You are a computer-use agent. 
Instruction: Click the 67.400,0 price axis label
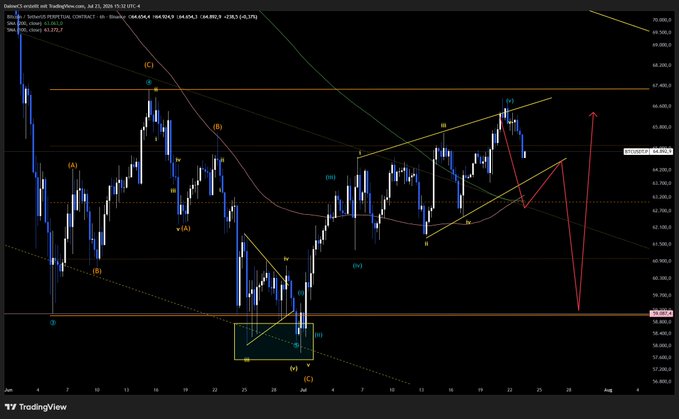pos(662,86)
